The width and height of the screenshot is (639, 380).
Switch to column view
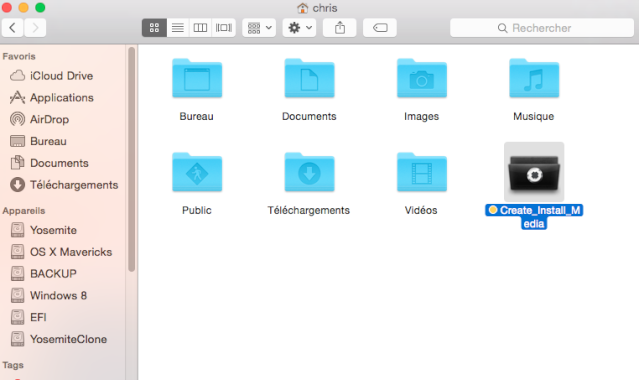[x=200, y=28]
